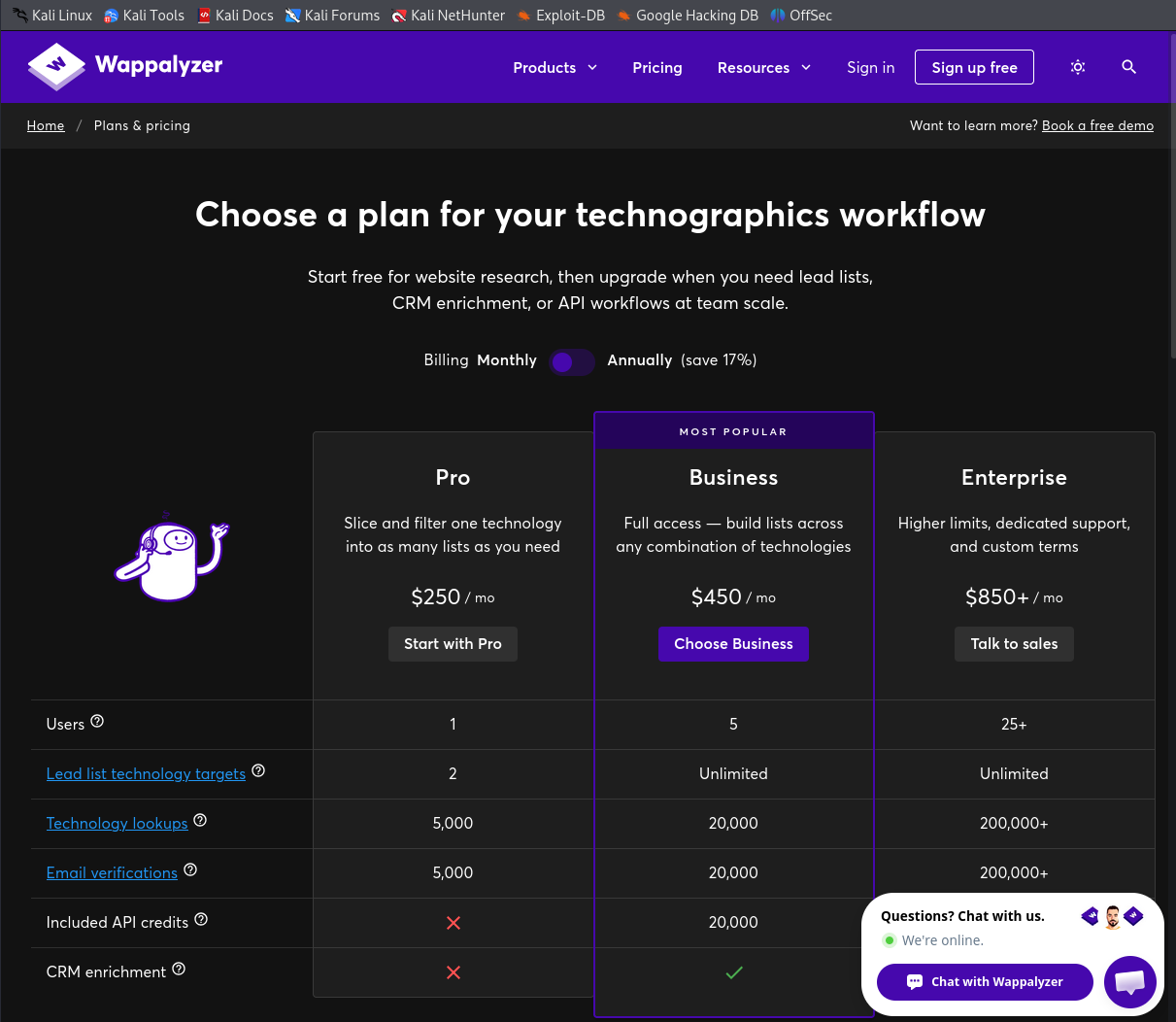Image resolution: width=1176 pixels, height=1022 pixels.
Task: Open help icon beside Technology lookups
Action: point(200,820)
